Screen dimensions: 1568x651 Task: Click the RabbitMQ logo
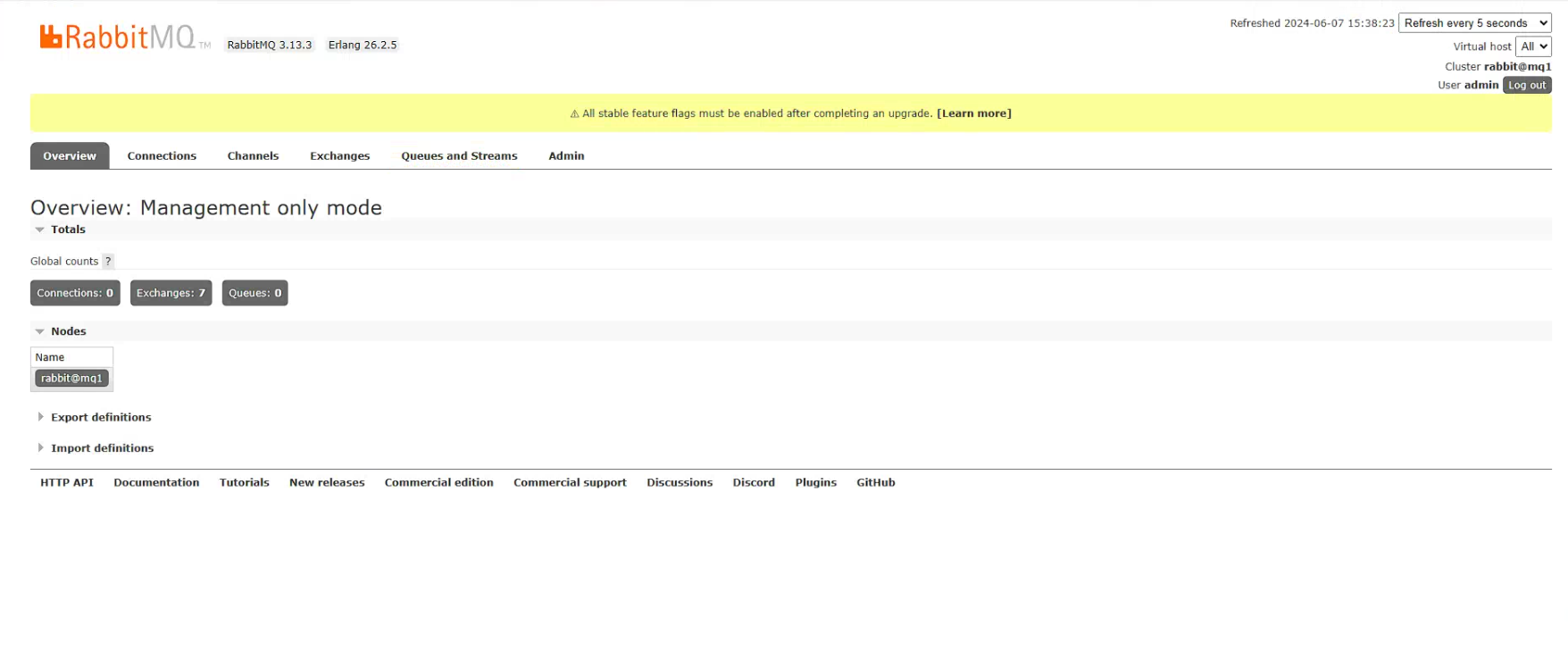coord(125,38)
